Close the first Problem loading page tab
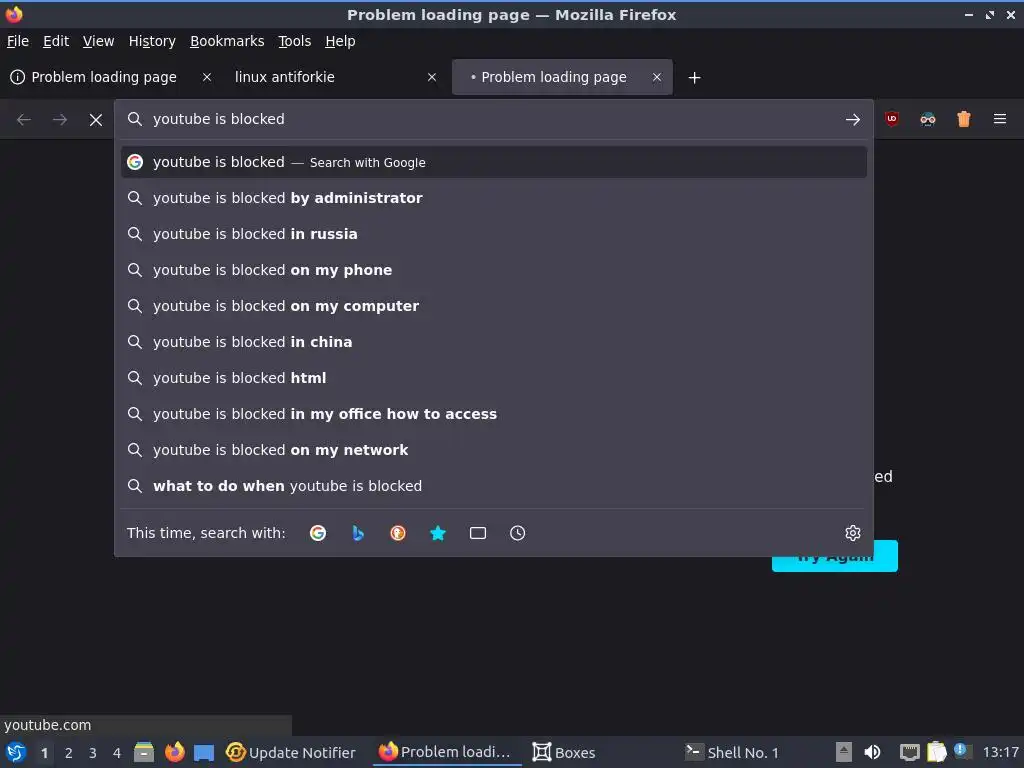The image size is (1024, 768). (x=206, y=77)
